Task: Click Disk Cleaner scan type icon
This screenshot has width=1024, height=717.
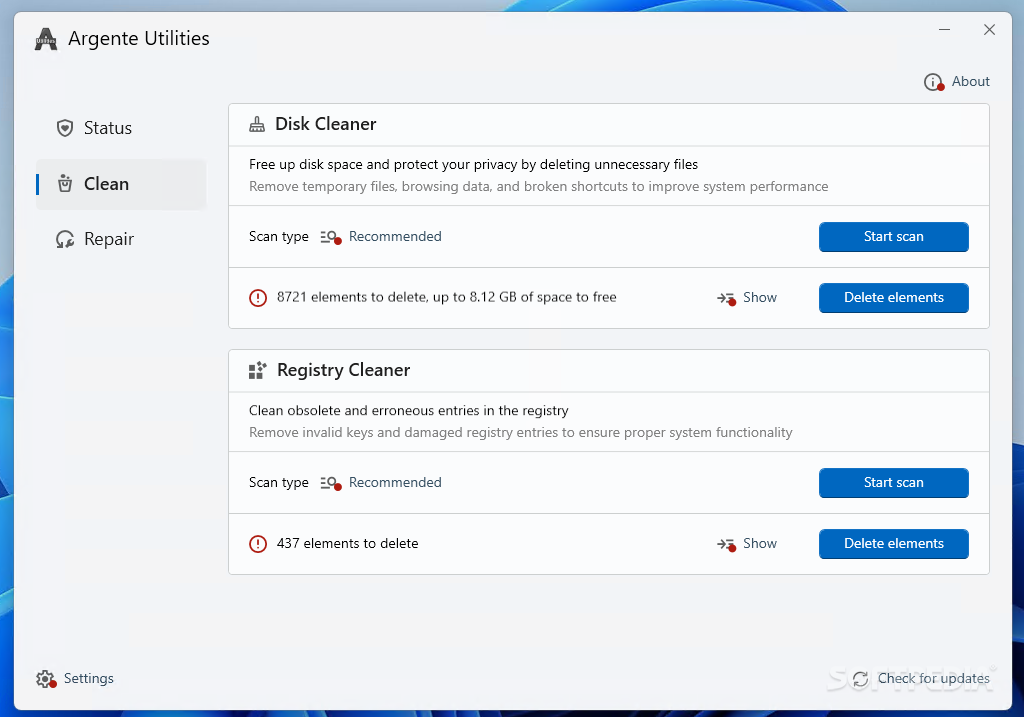Action: coord(330,237)
